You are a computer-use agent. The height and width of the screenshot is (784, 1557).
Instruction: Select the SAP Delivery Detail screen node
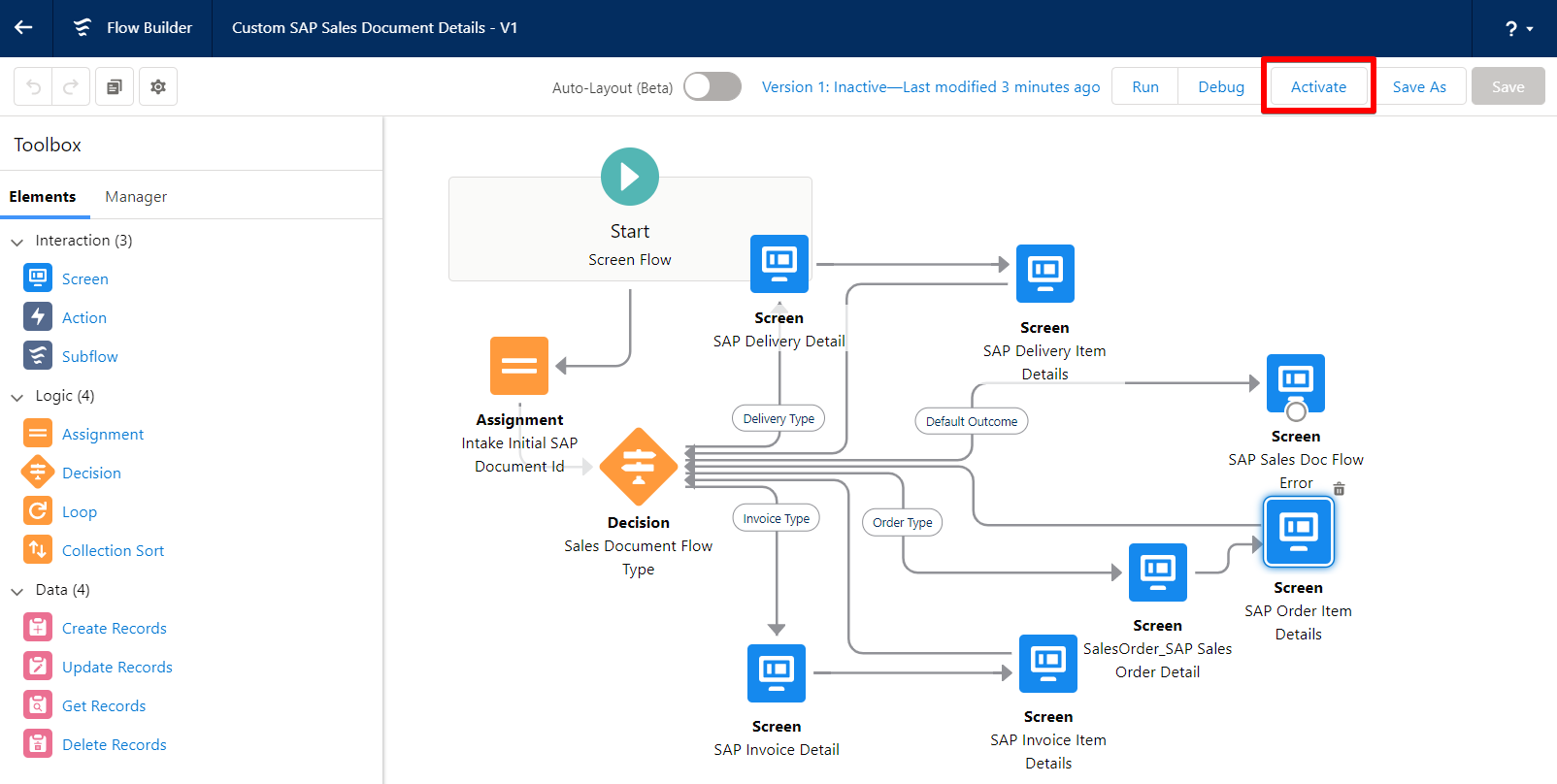(779, 264)
